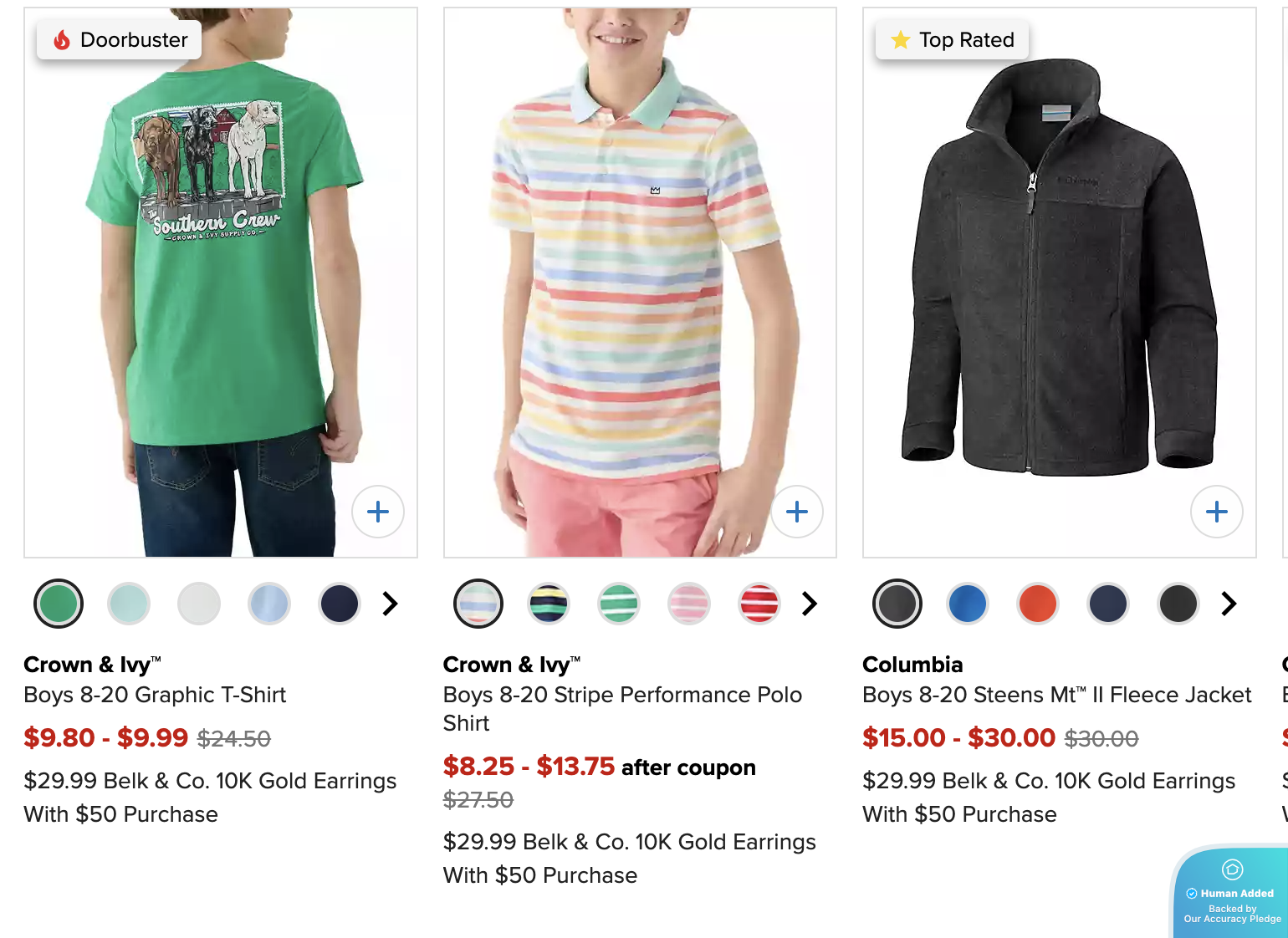
Task: Click the Doorbuster flame badge
Action: click(120, 40)
